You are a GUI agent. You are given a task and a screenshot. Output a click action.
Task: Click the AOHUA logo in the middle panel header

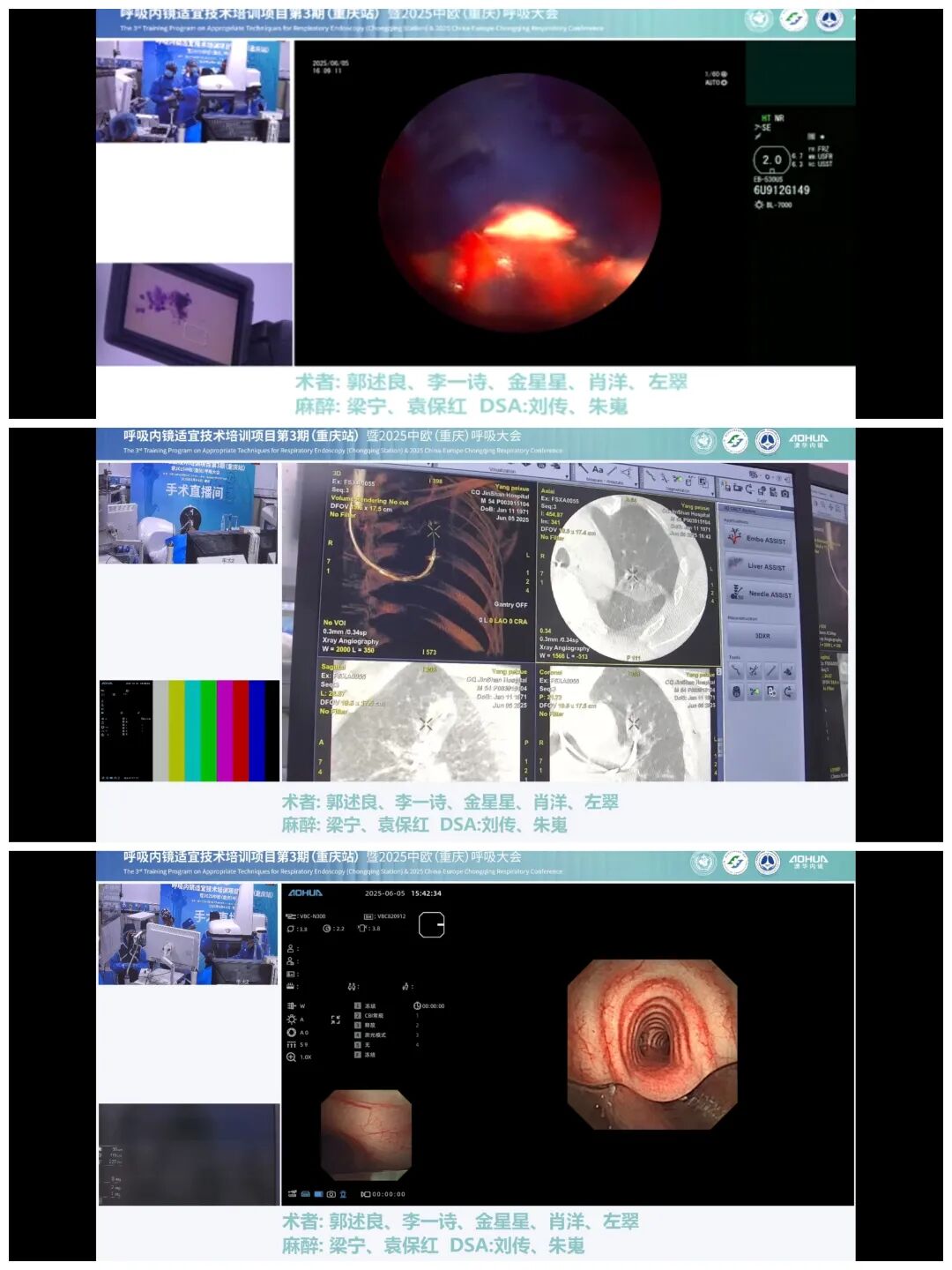tap(808, 439)
